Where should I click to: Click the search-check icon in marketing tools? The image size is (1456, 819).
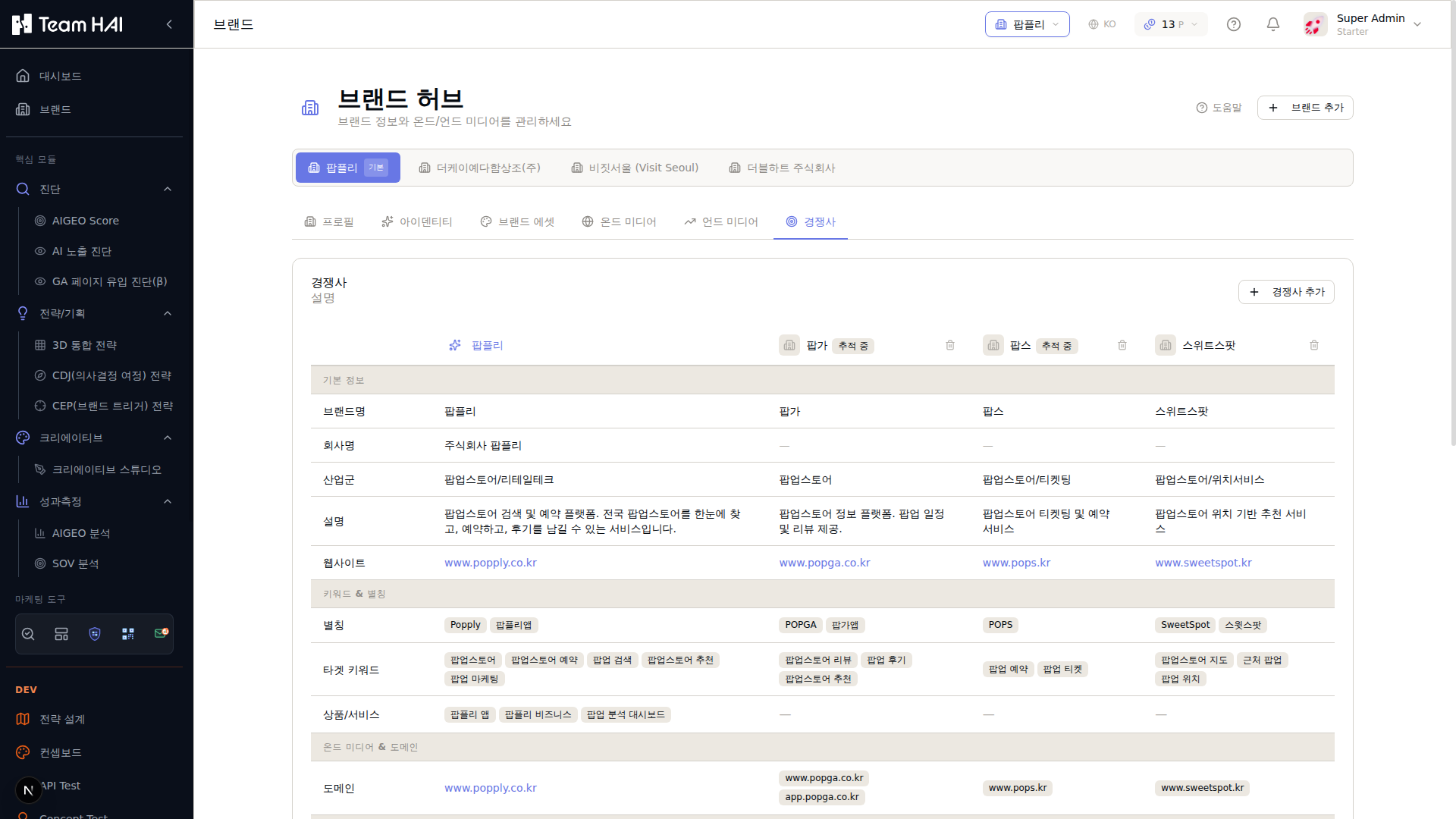coord(28,634)
